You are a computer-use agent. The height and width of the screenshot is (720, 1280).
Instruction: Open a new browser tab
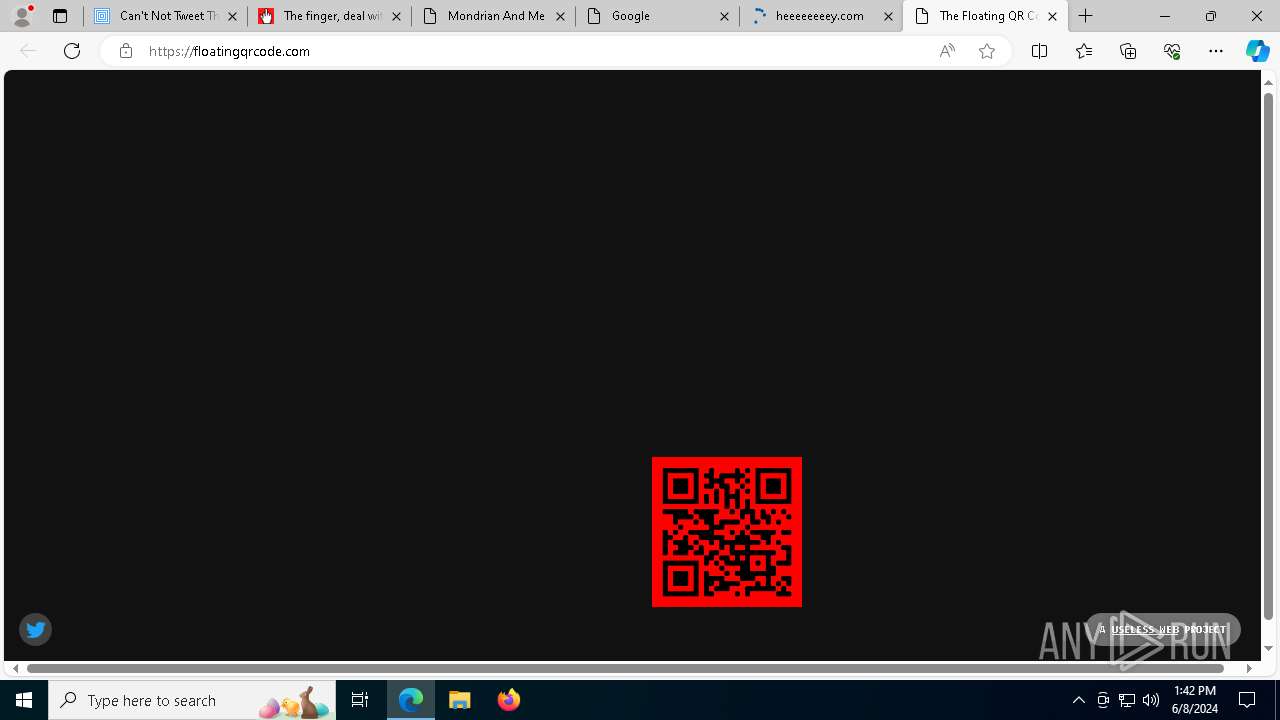point(1086,16)
